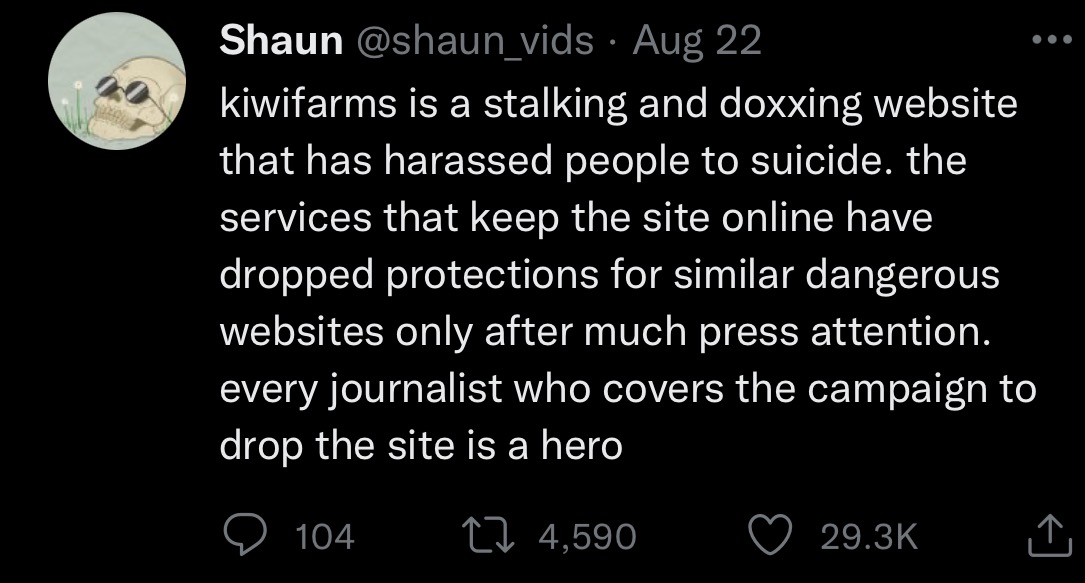Open the three-dot more options menu
This screenshot has height=583, width=1085.
pyautogui.click(x=1052, y=40)
